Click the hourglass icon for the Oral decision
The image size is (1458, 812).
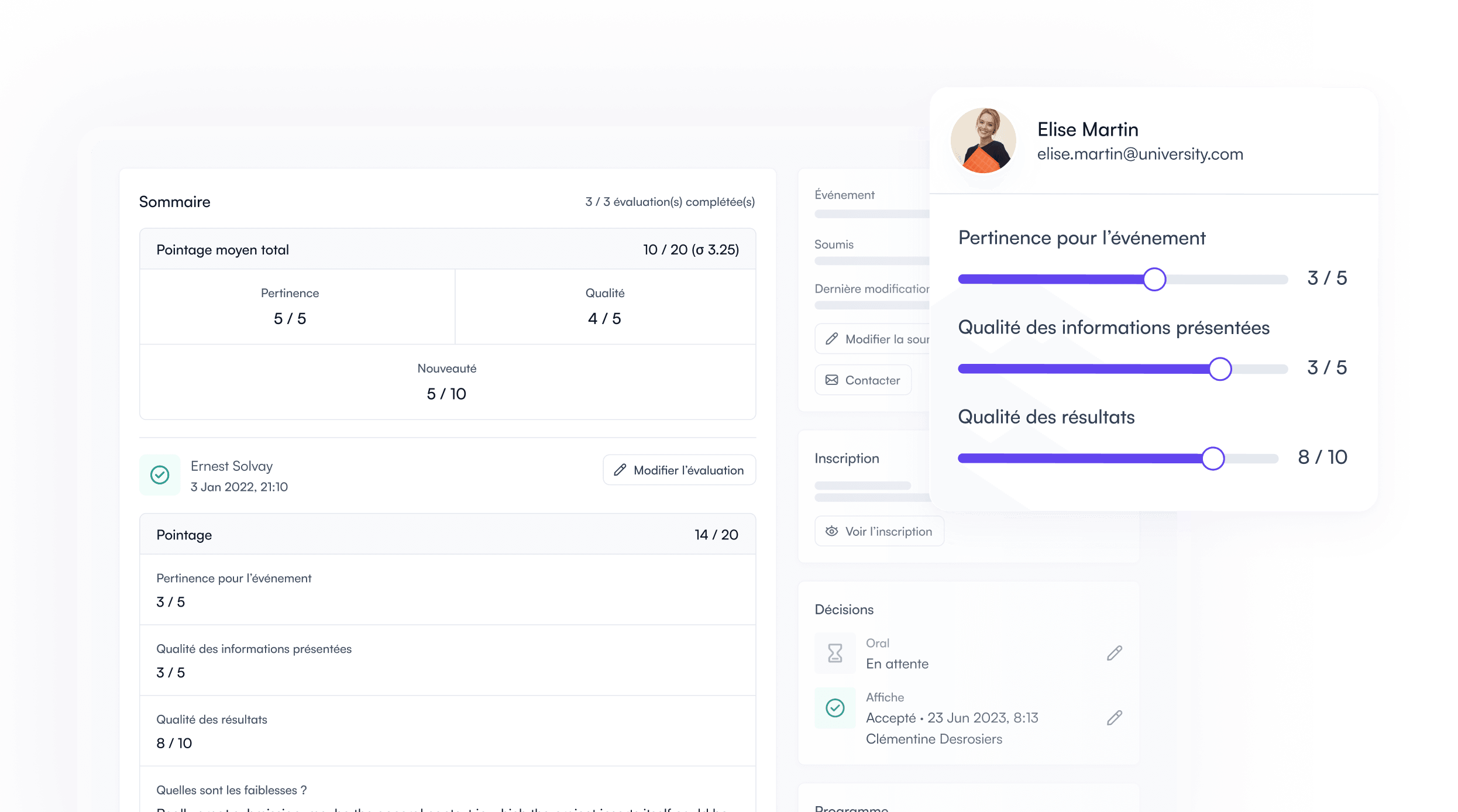point(835,653)
